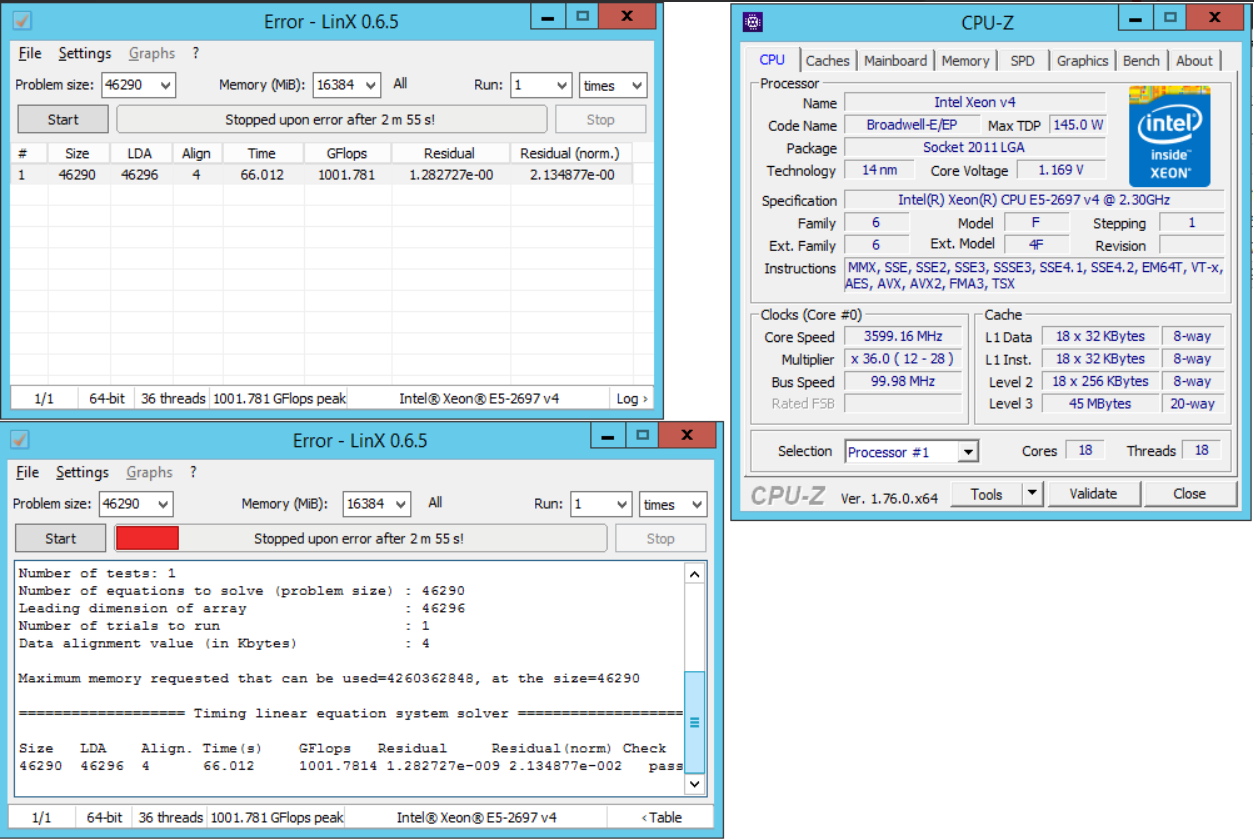Screen dimensions: 1254x840
Task: Expand the times dropdown in top LinX window
Action: pyautogui.click(x=636, y=85)
